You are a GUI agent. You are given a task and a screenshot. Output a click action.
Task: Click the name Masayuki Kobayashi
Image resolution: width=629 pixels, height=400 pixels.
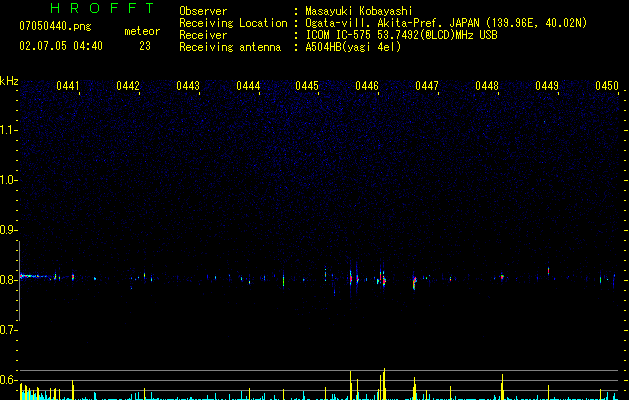[359, 11]
